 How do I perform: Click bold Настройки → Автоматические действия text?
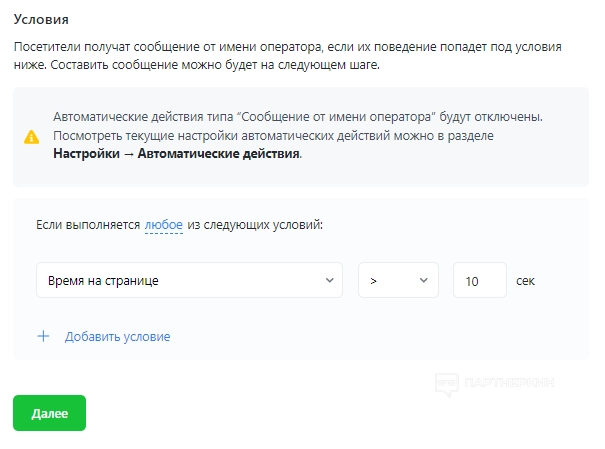[x=175, y=154]
